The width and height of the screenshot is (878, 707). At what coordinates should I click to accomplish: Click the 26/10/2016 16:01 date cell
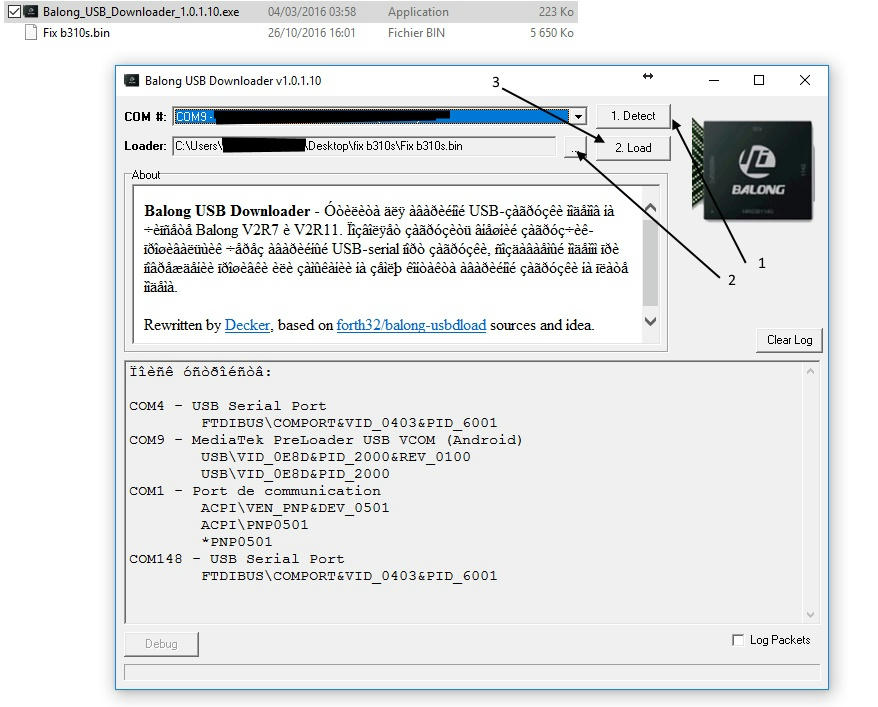coord(311,33)
